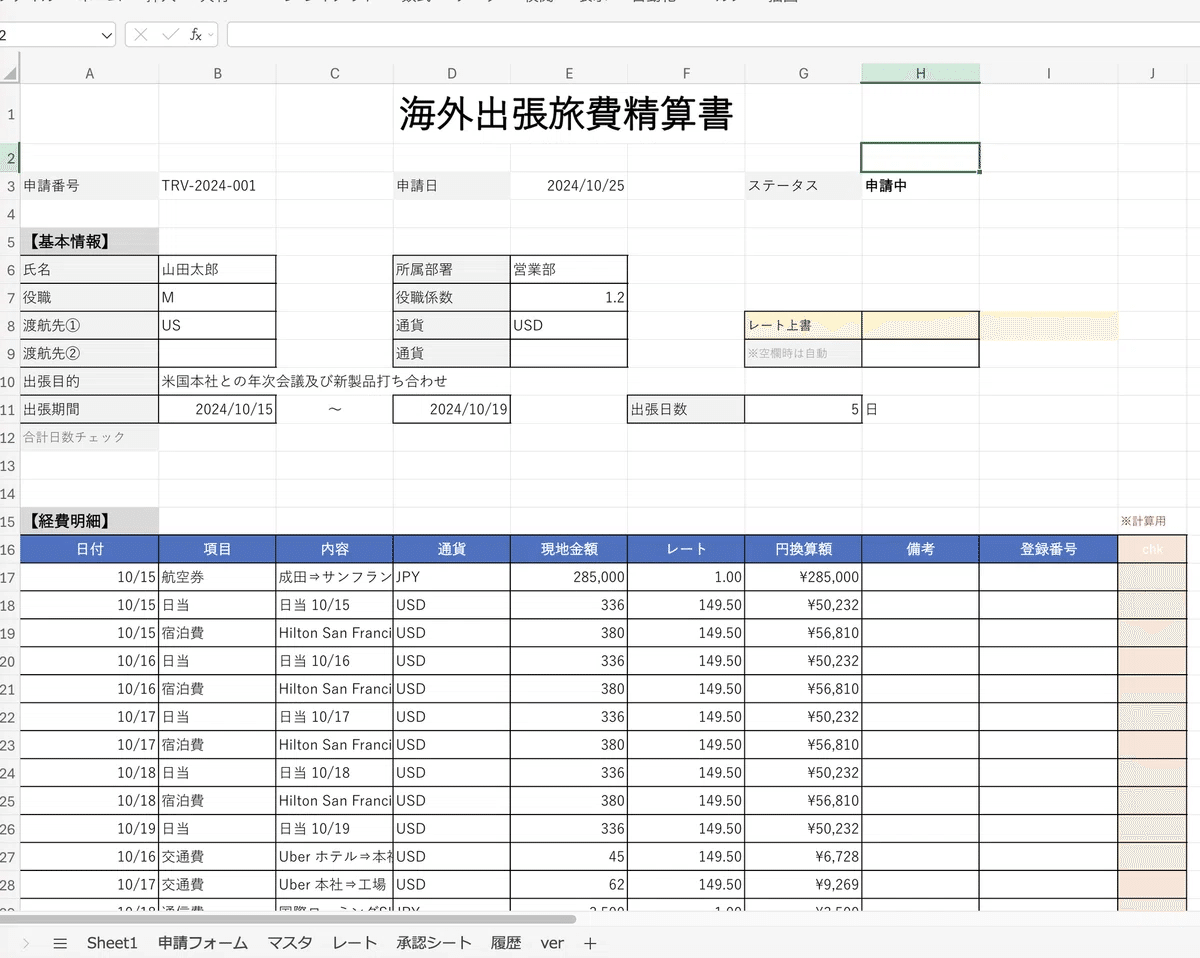This screenshot has width=1200, height=958.
Task: Click the レート上書 yellow input cell
Action: pyautogui.click(x=920, y=325)
